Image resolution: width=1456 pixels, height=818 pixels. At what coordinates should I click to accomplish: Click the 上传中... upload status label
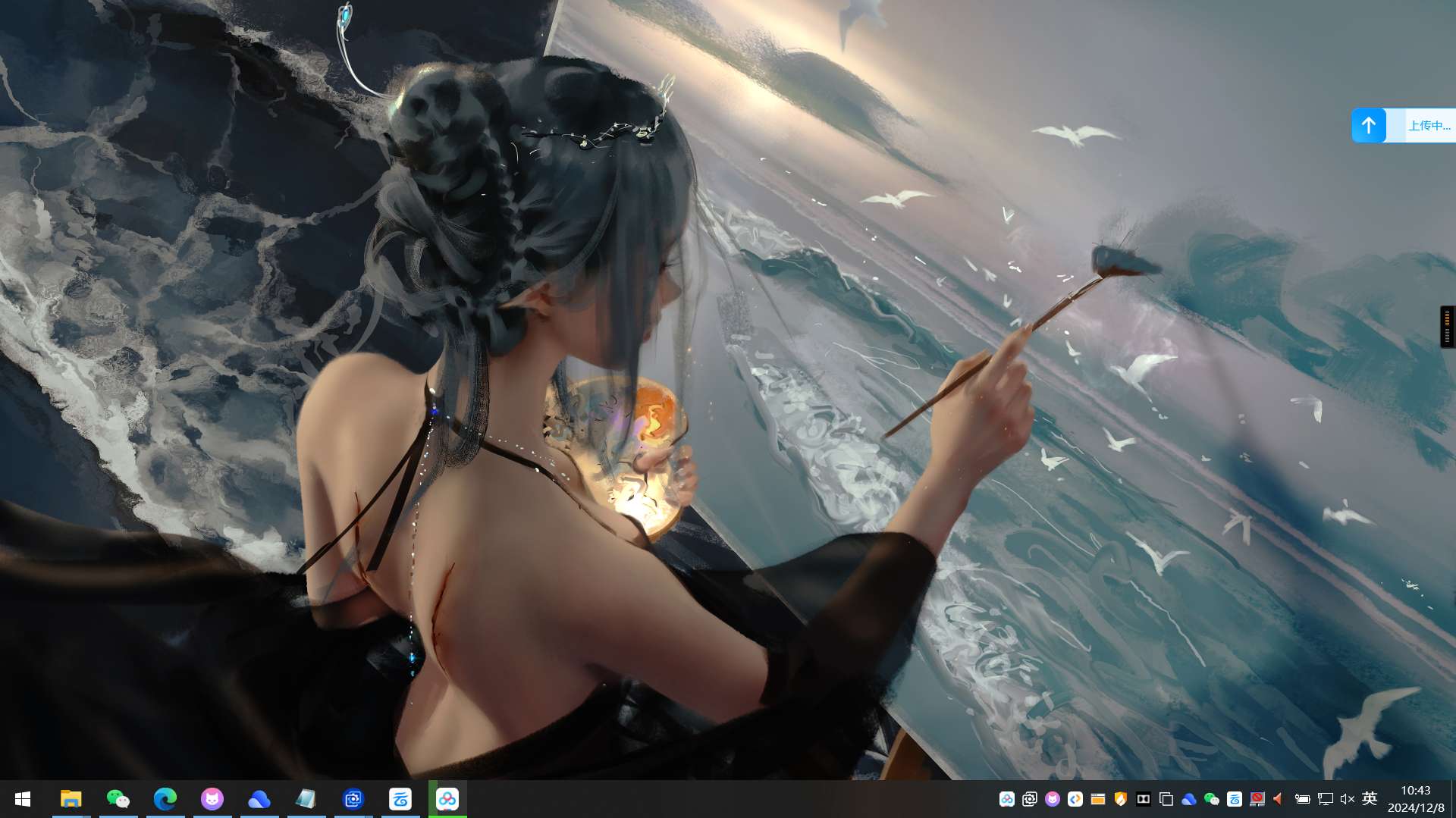pos(1429,126)
